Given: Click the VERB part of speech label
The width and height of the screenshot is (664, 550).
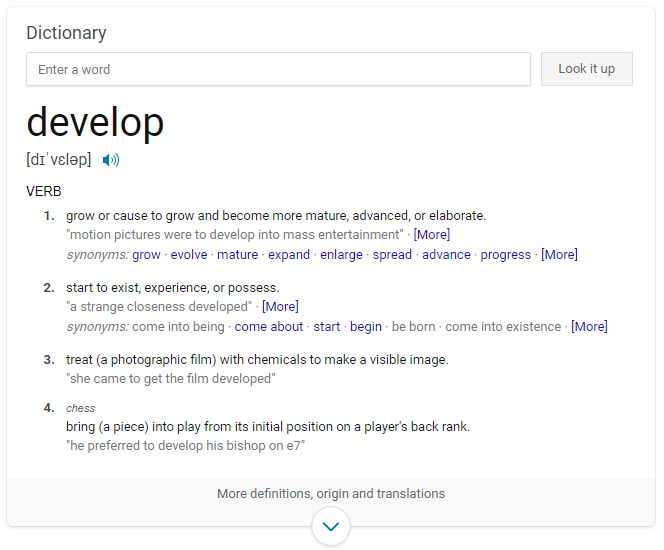Looking at the screenshot, I should pyautogui.click(x=44, y=191).
